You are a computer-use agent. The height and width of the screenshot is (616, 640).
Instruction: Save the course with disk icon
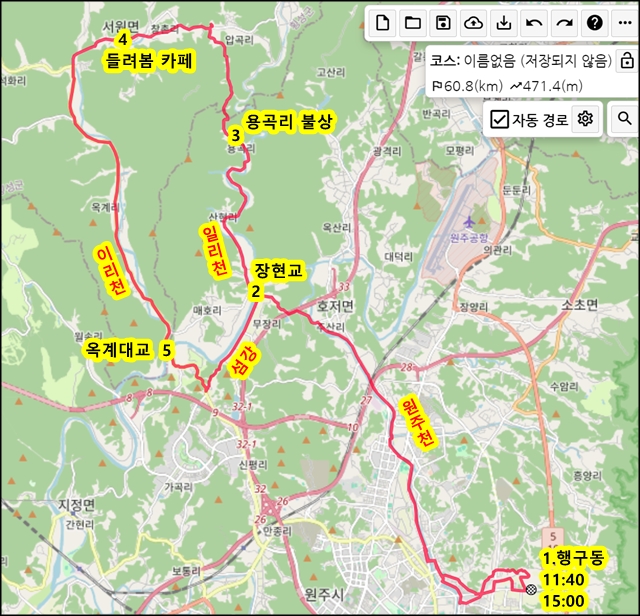pos(443,23)
